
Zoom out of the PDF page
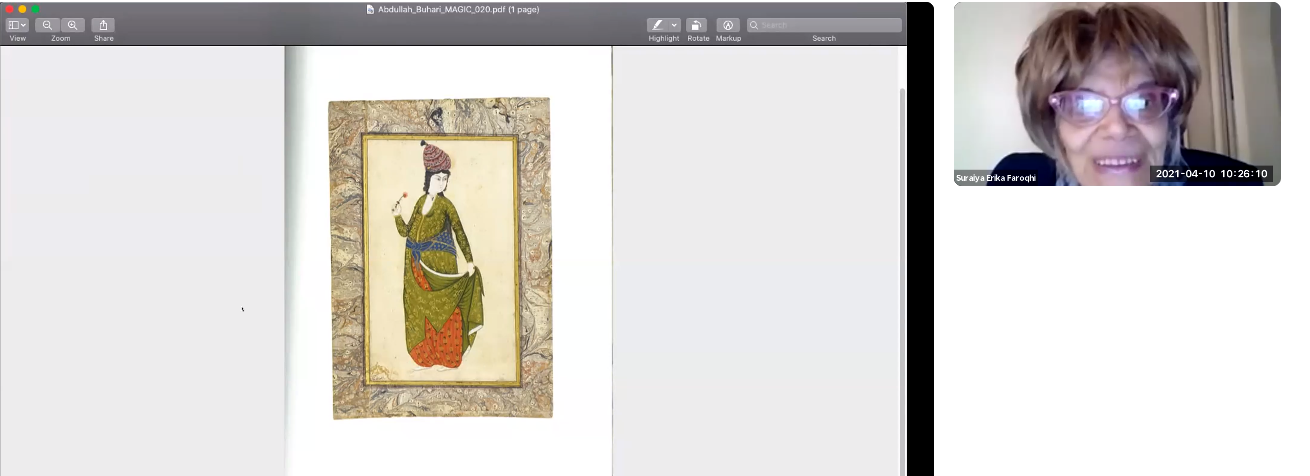click(x=48, y=25)
